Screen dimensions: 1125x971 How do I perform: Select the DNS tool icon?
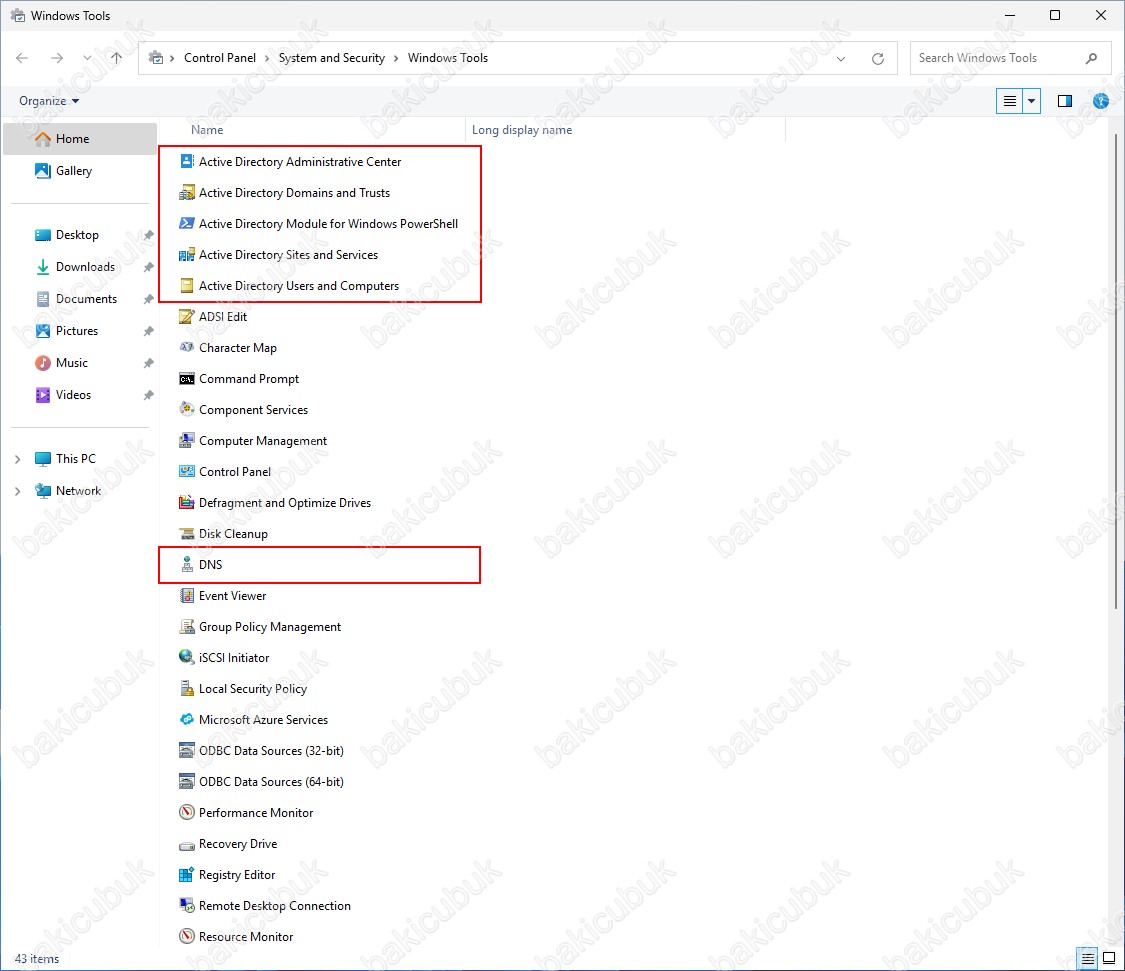187,565
